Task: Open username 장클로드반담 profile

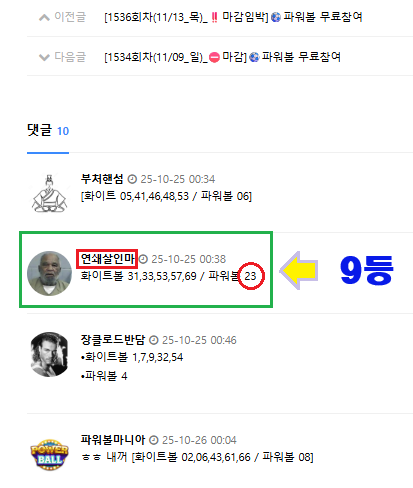Action: (113, 340)
